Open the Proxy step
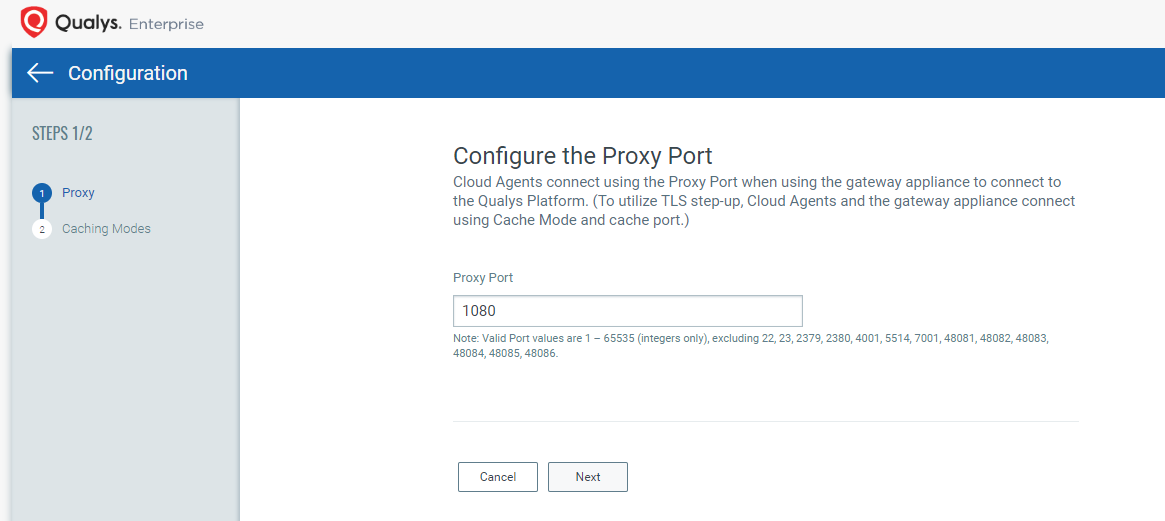 78,193
